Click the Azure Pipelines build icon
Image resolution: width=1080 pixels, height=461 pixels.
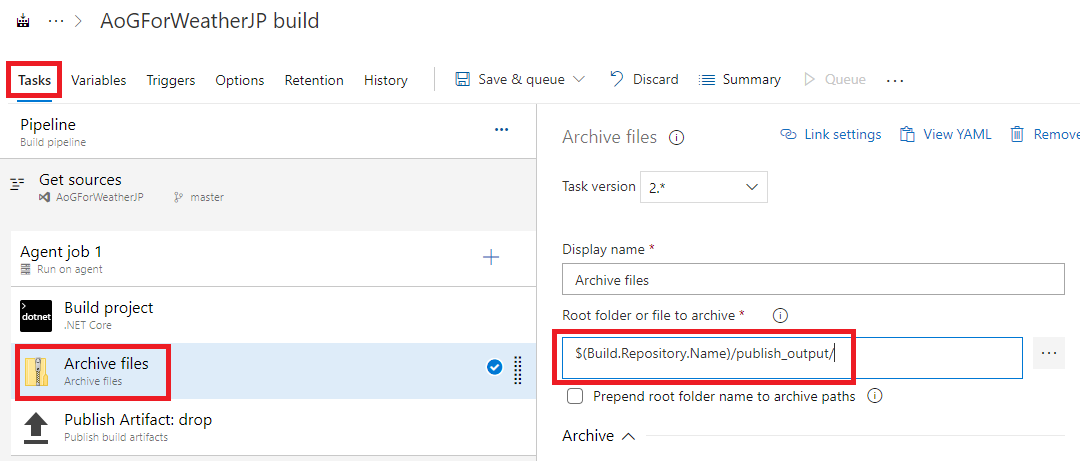point(23,21)
